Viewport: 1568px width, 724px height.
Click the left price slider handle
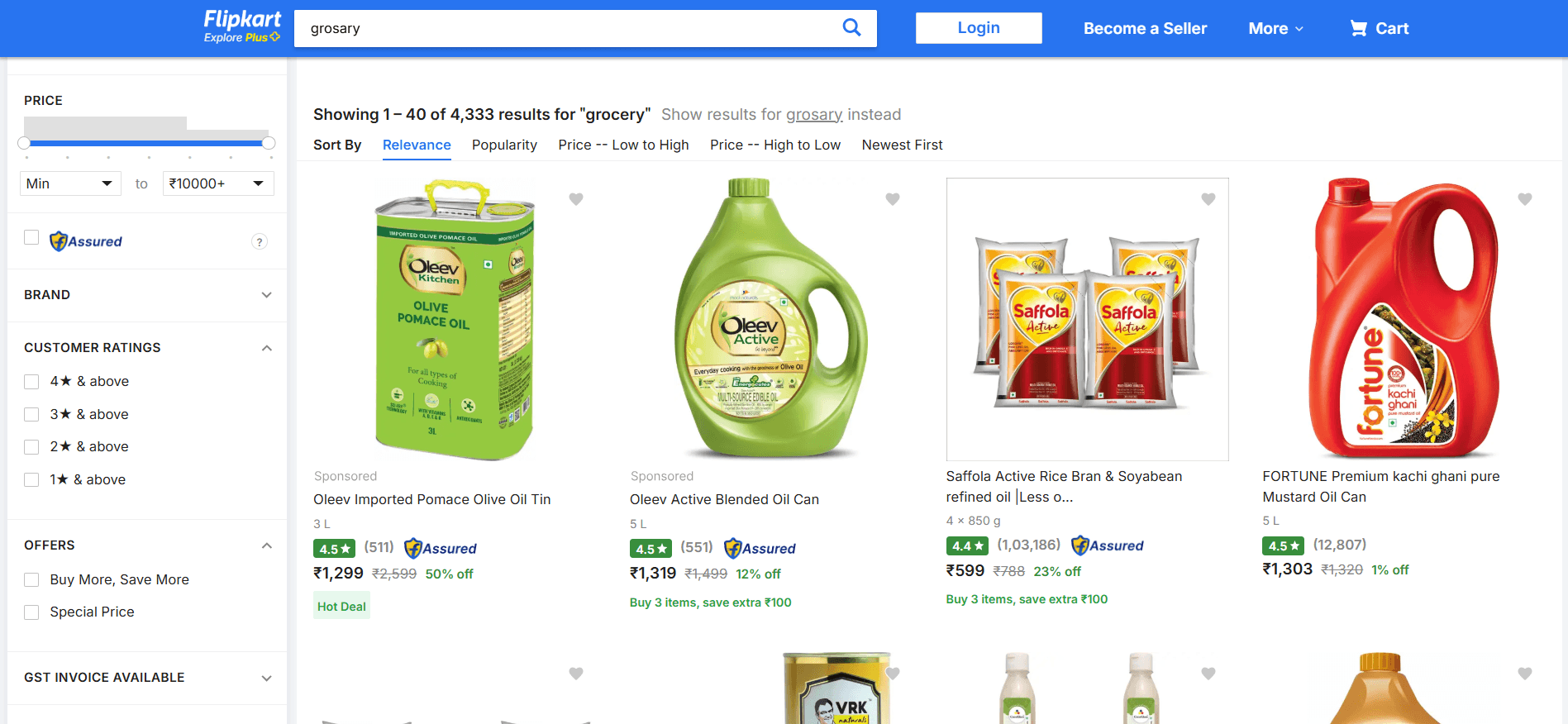click(x=25, y=143)
